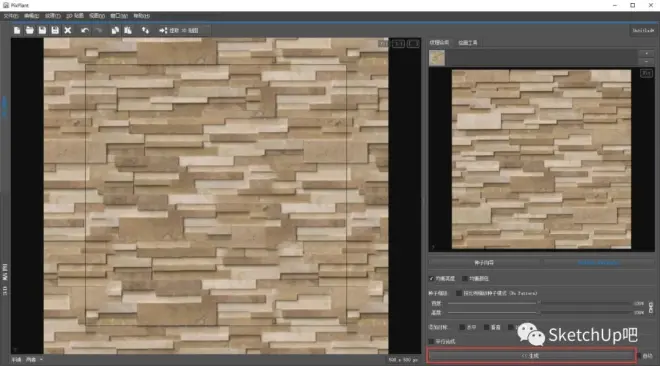660x366 pixels.
Task: Click the Paste icon in the toolbar
Action: click(128, 30)
